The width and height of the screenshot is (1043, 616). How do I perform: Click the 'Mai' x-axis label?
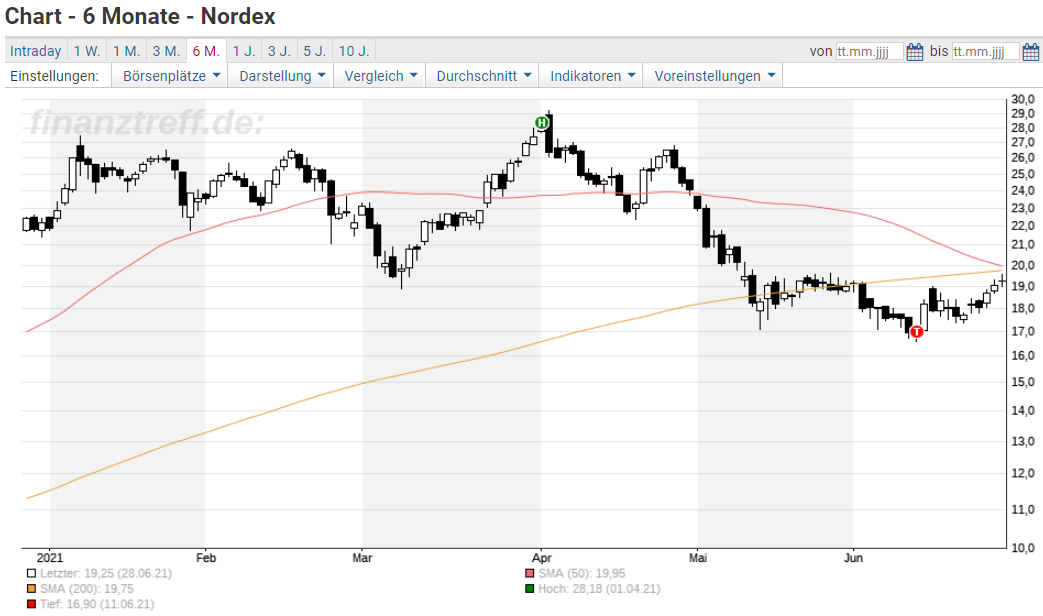[698, 558]
